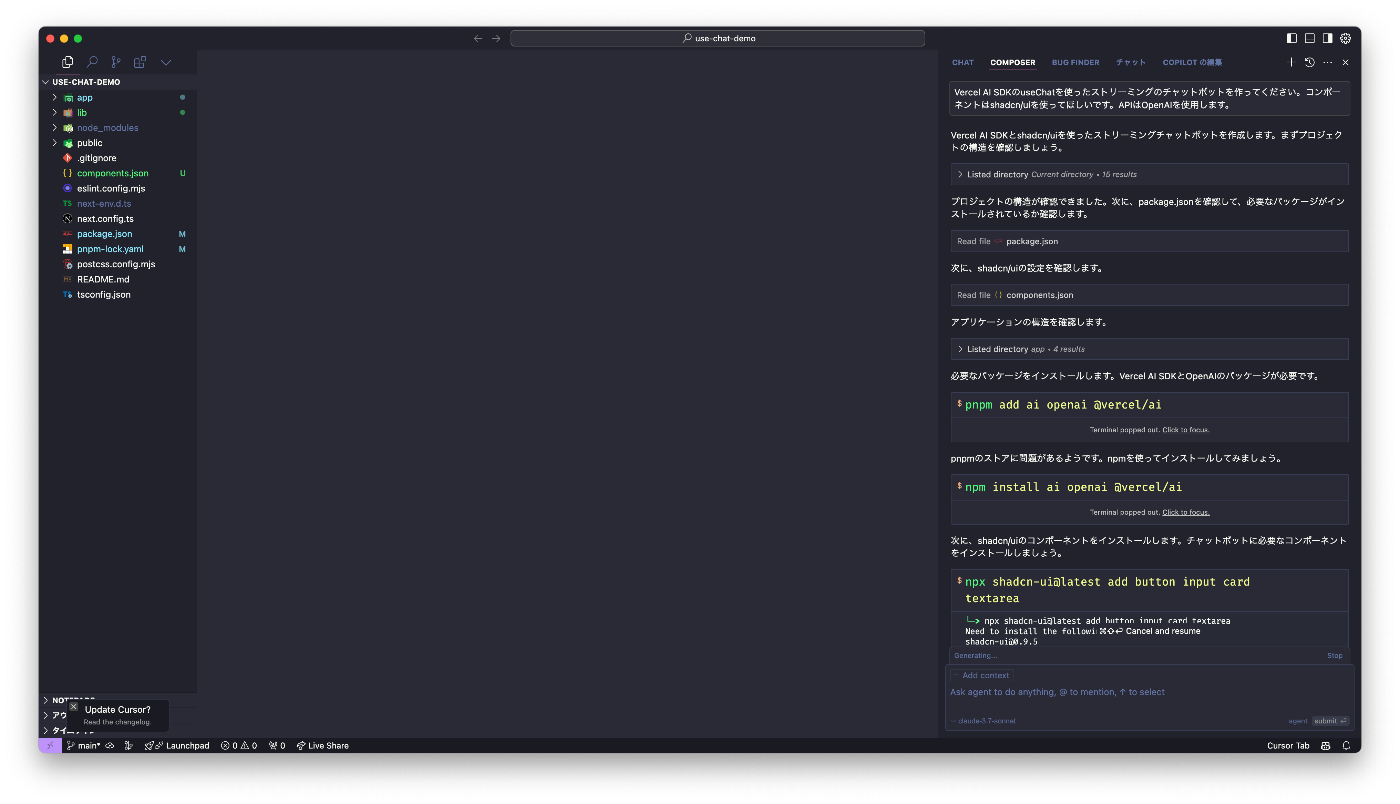This screenshot has height=804, width=1400.
Task: Open README.md file
Action: 118,279
